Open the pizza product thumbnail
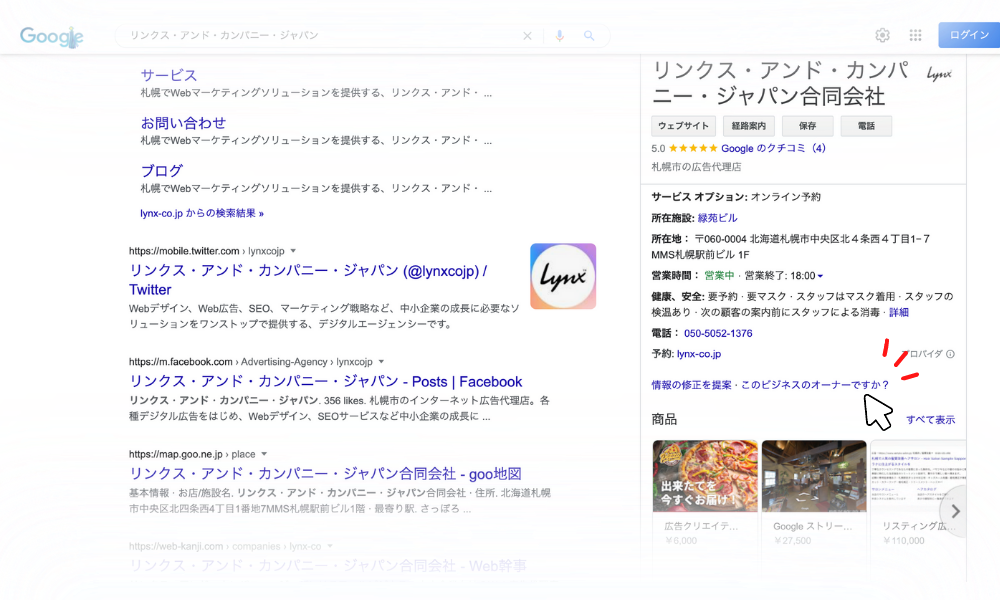The height and width of the screenshot is (600, 1000). point(705,476)
